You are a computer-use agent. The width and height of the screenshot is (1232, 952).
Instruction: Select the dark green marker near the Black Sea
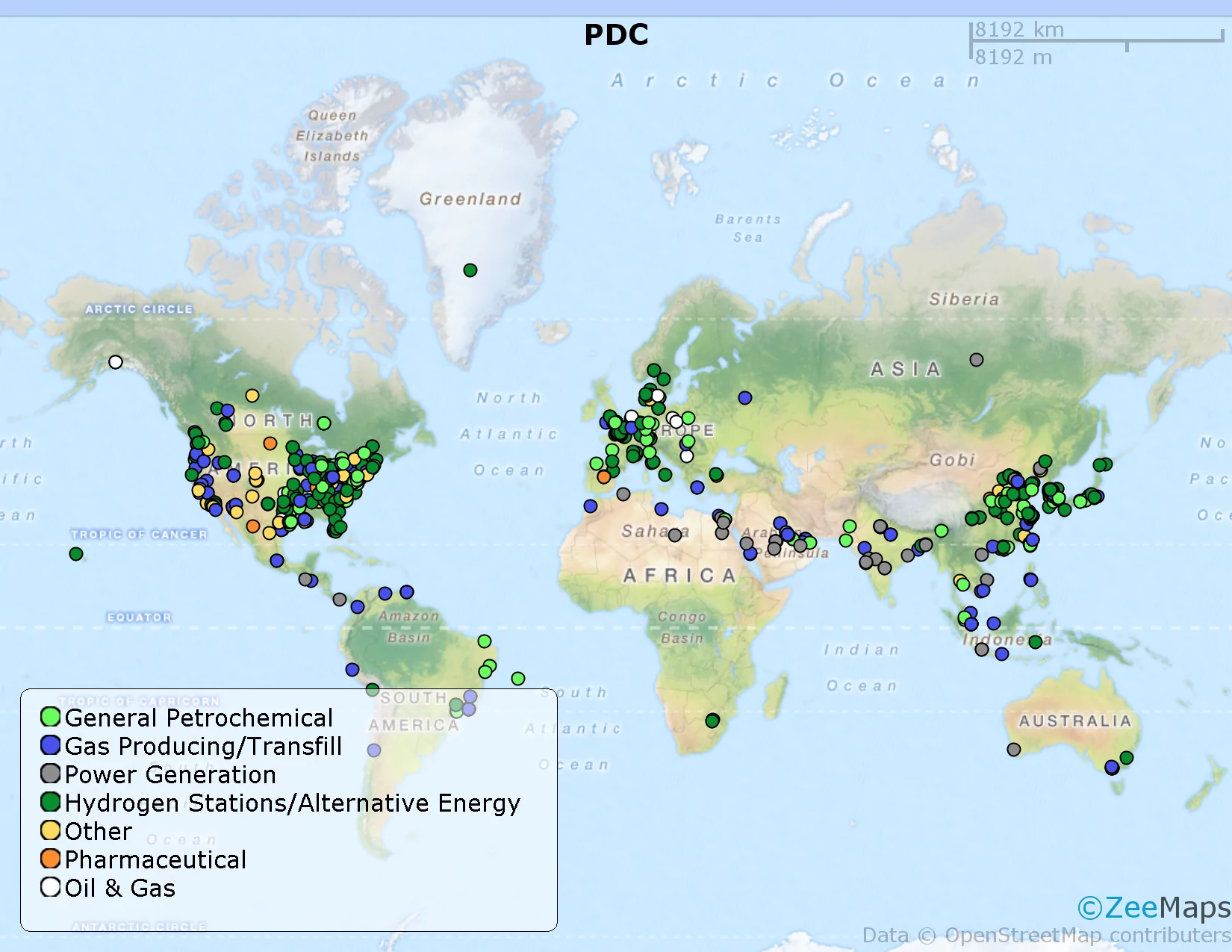click(x=716, y=474)
